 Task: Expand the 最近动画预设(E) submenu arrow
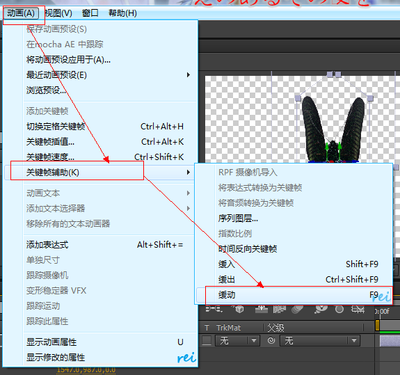point(188,75)
